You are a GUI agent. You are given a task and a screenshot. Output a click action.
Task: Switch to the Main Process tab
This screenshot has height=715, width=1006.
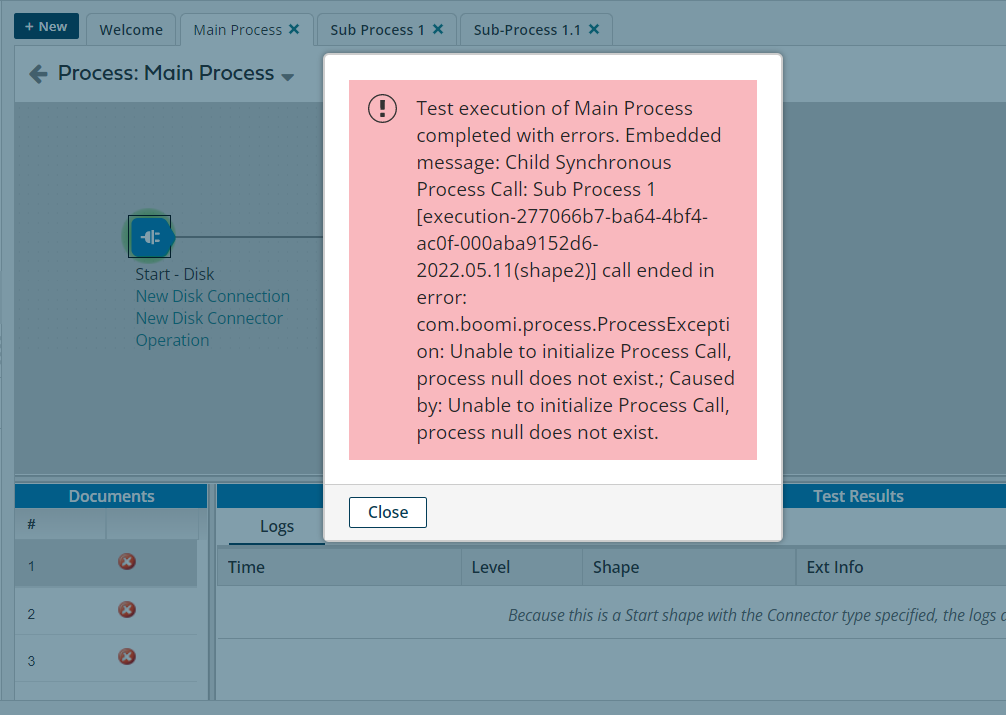(x=237, y=29)
